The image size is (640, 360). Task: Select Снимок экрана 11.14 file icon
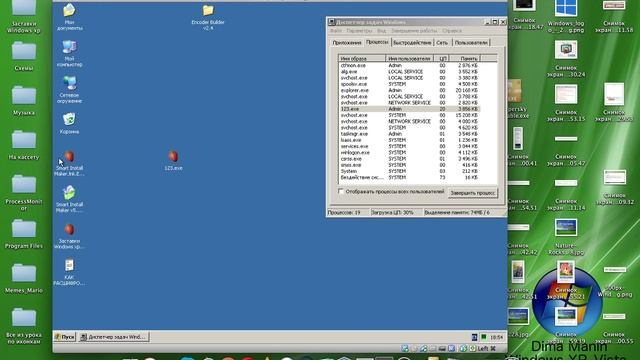click(x=566, y=183)
